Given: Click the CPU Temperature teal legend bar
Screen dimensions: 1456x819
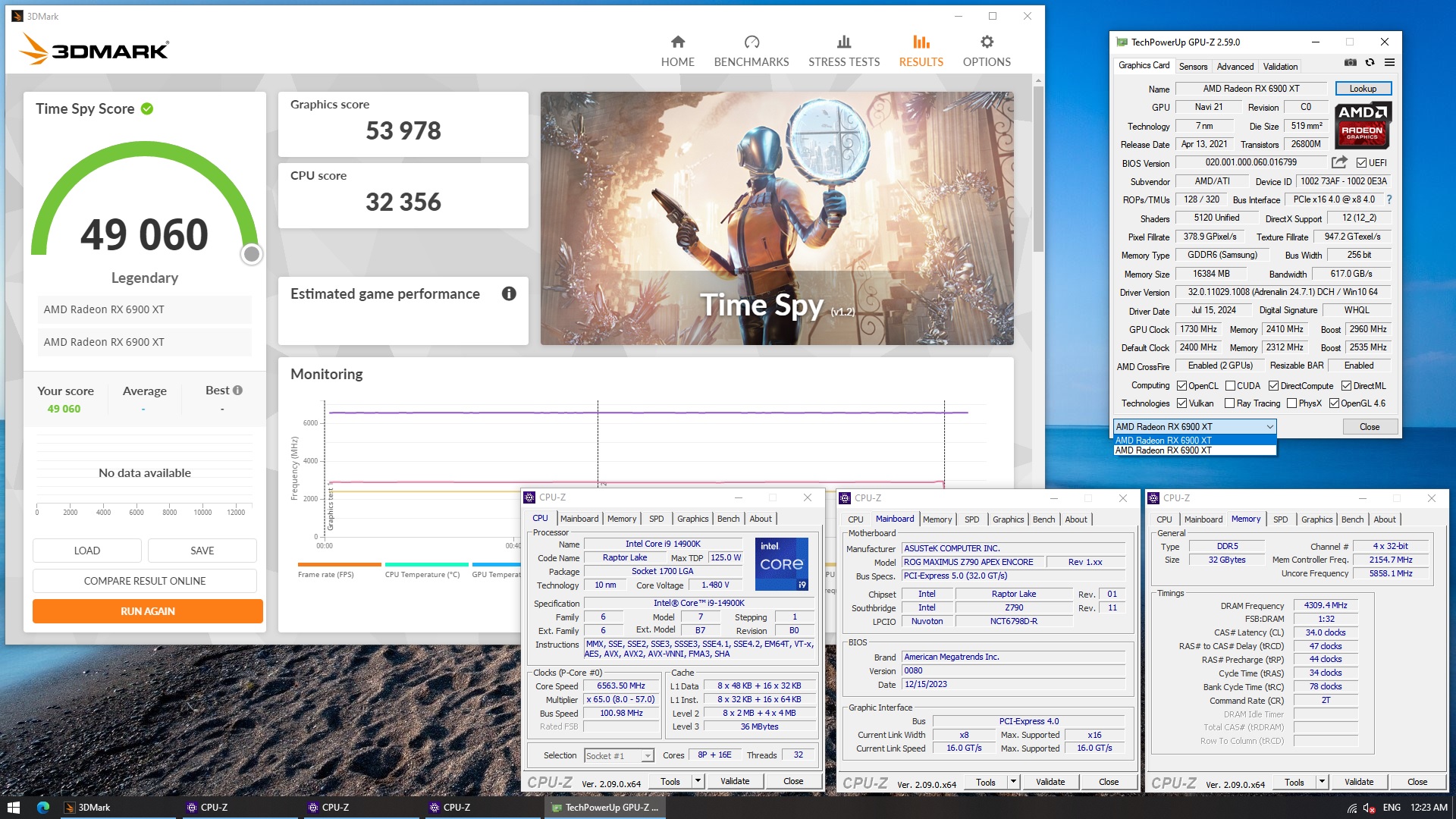Looking at the screenshot, I should (x=426, y=564).
